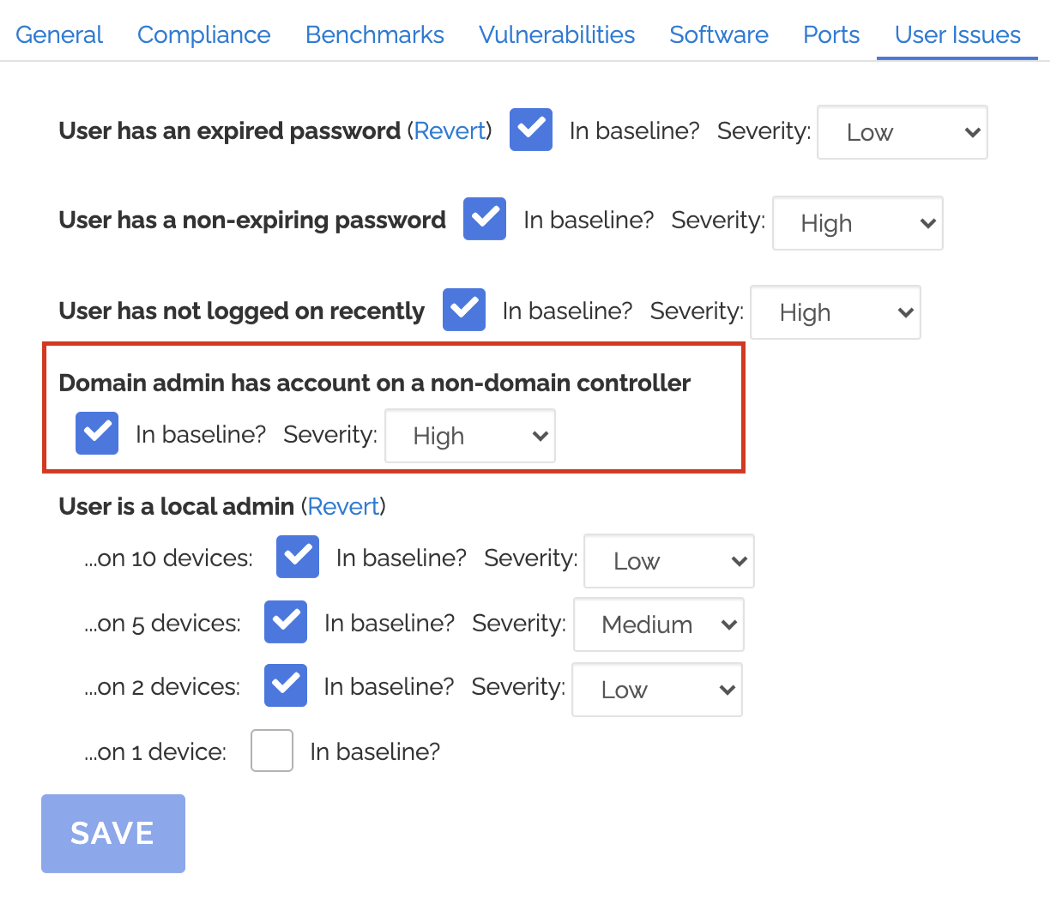Open the Compliance tab
Image resolution: width=1050 pixels, height=904 pixels.
tap(204, 35)
